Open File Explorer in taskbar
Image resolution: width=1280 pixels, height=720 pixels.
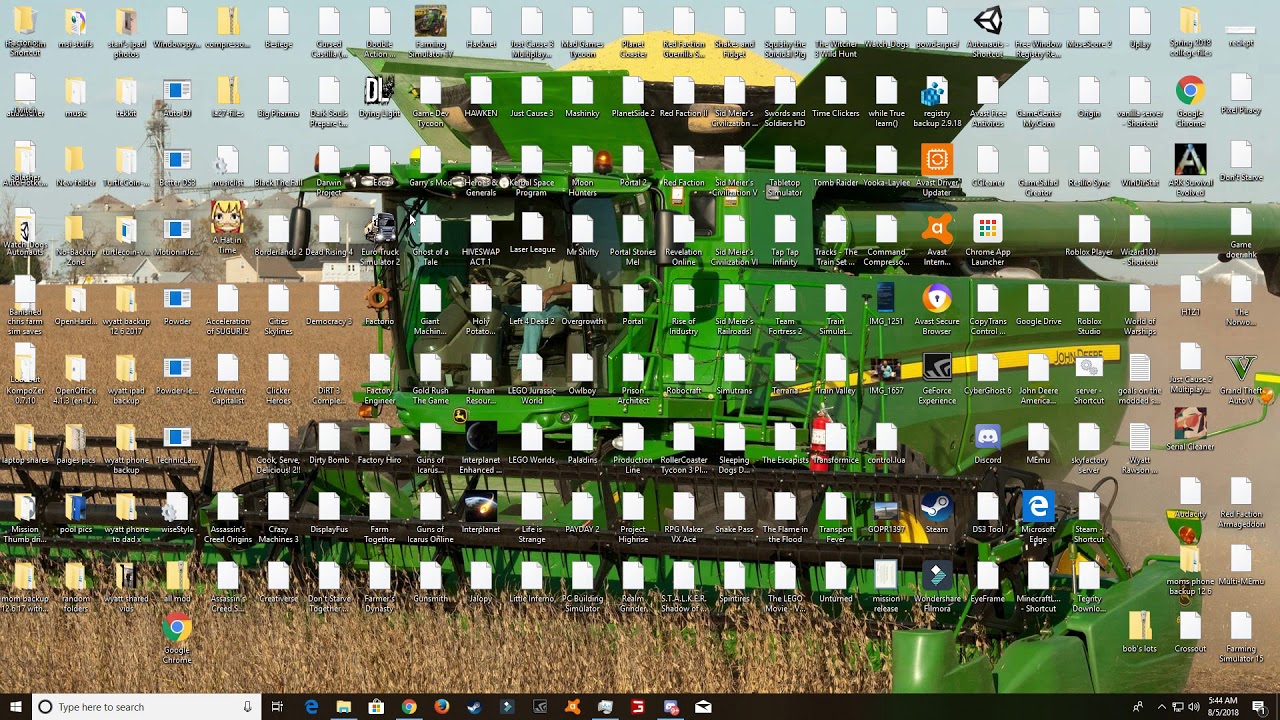click(x=344, y=707)
